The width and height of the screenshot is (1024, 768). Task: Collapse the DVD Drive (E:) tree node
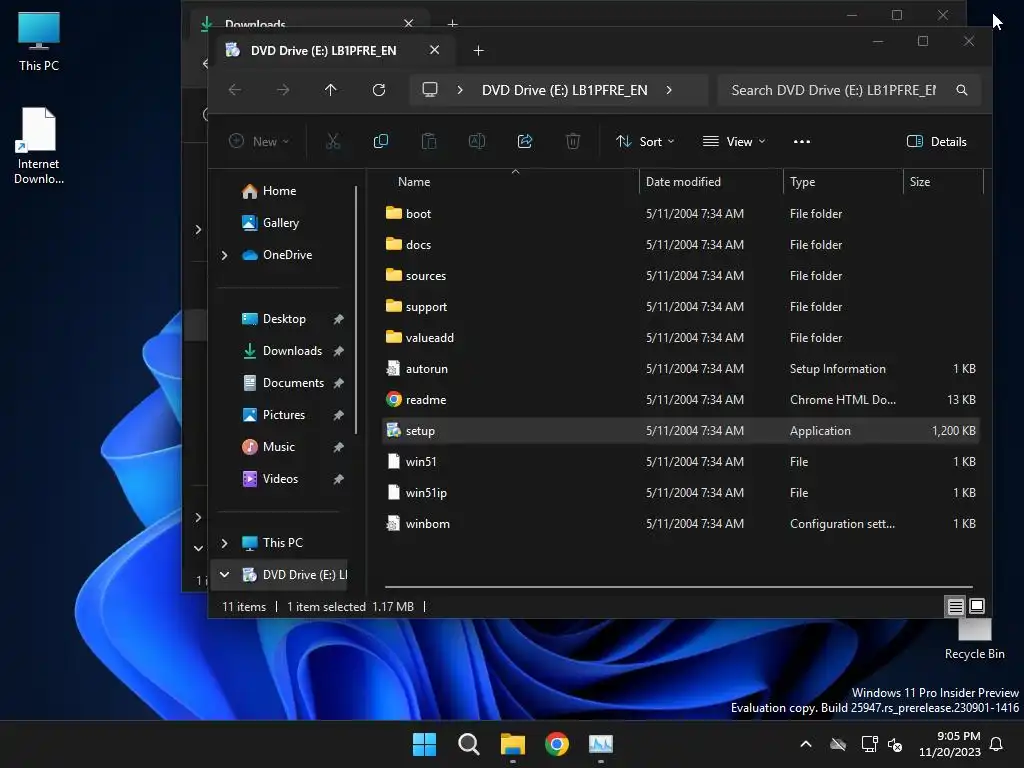(225, 575)
